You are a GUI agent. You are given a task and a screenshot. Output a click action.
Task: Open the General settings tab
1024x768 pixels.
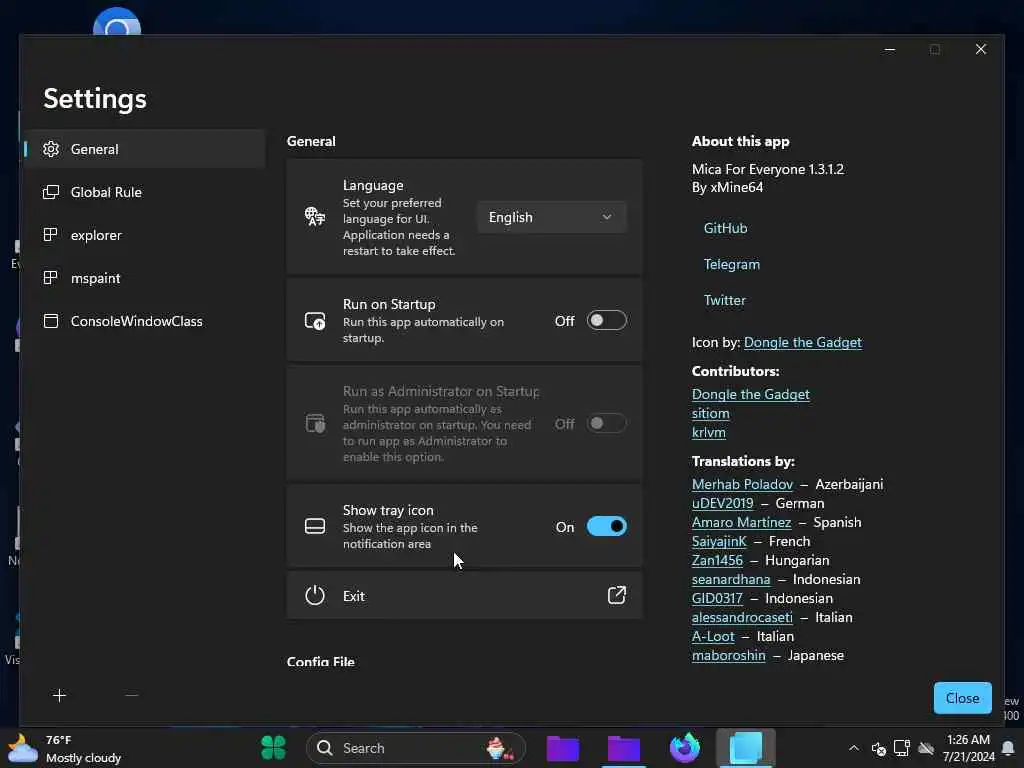(x=144, y=149)
